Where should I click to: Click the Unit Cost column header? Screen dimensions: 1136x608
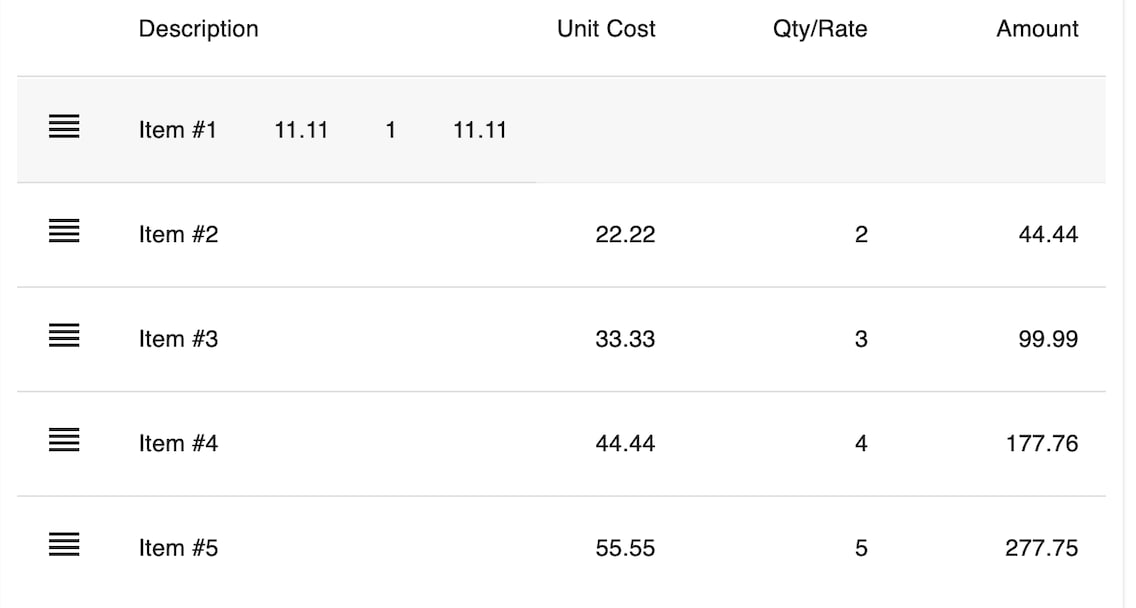[x=606, y=29]
